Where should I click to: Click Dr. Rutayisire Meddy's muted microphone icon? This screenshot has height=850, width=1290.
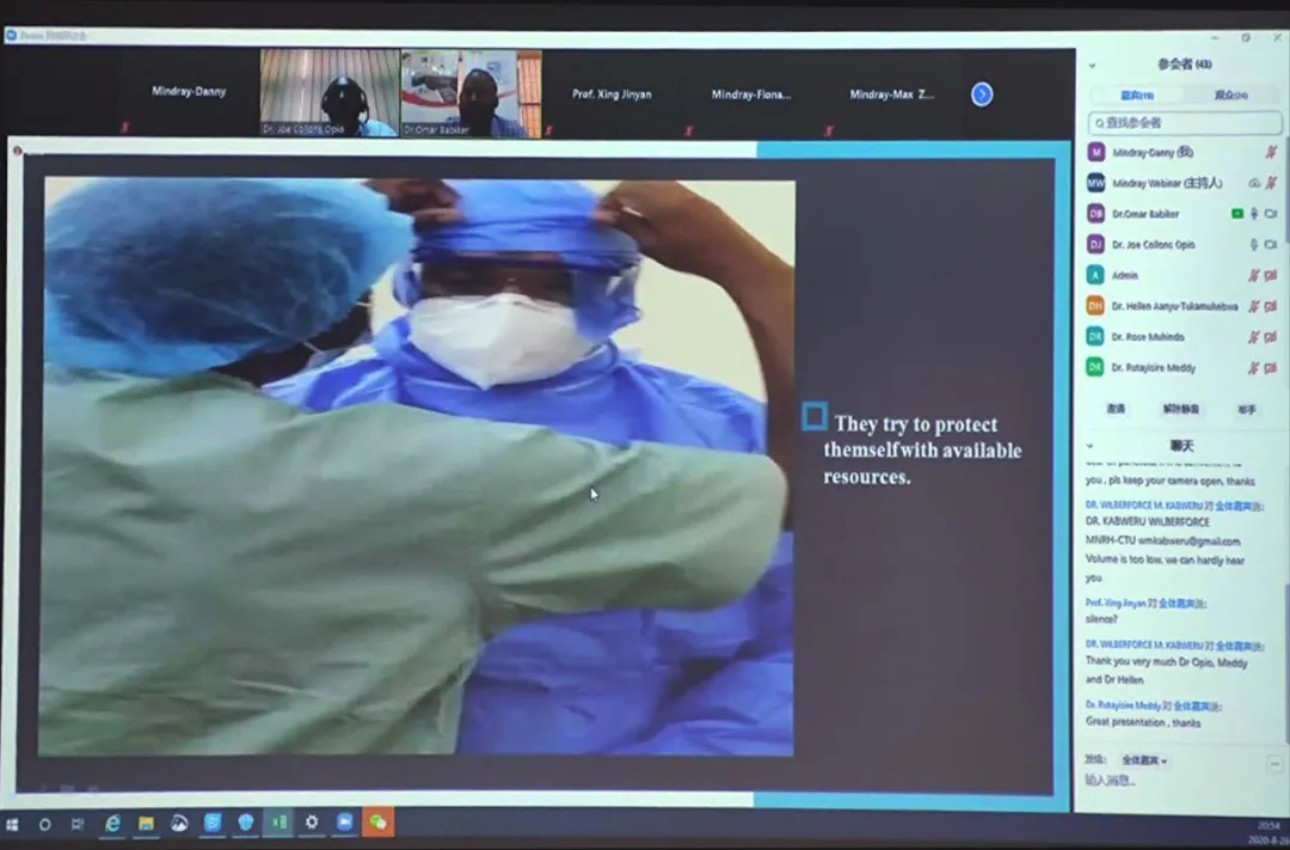1253,368
